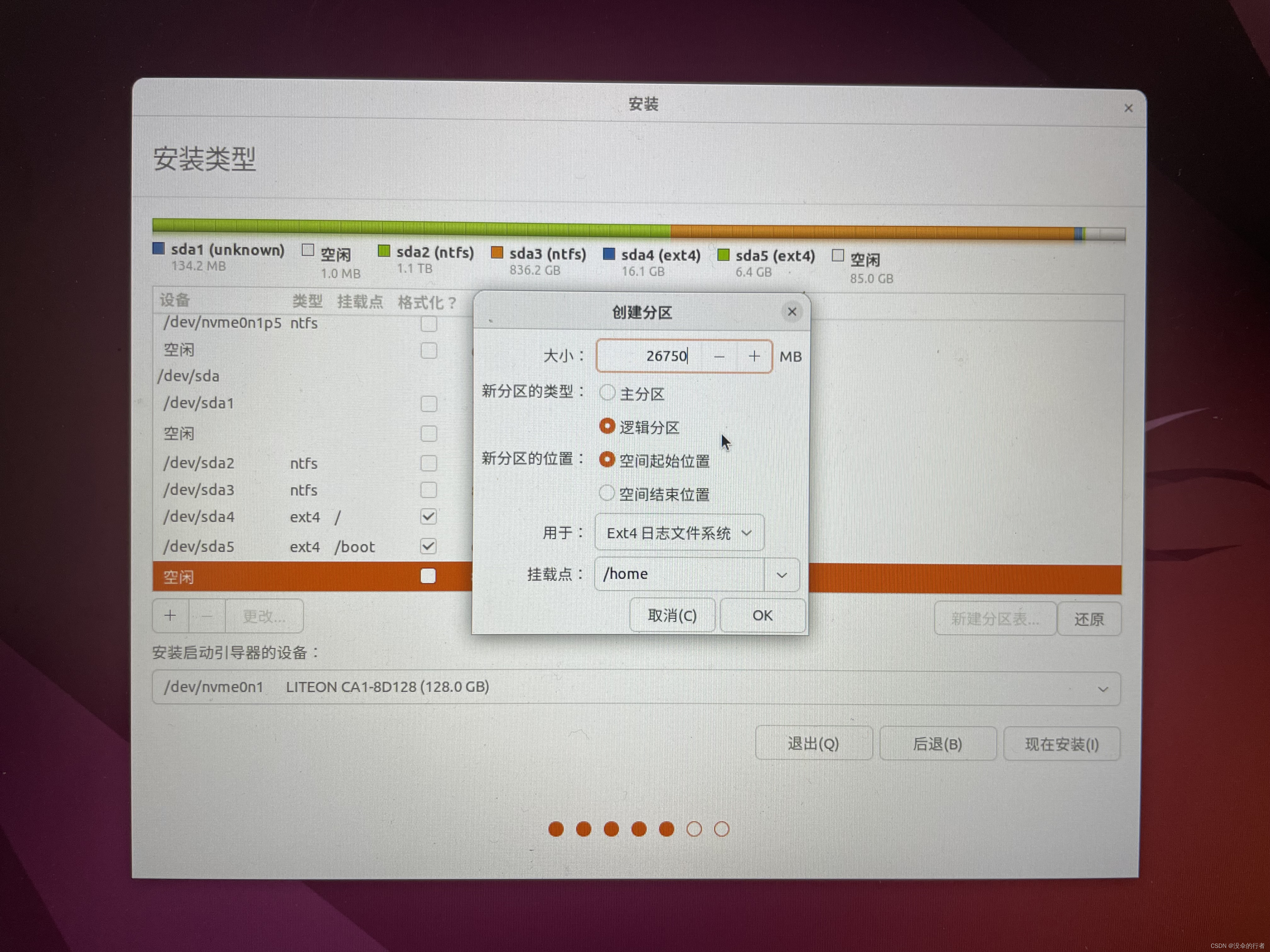Expand the /home mount point dropdown arrow
Screen dimensions: 1270x952
point(781,575)
